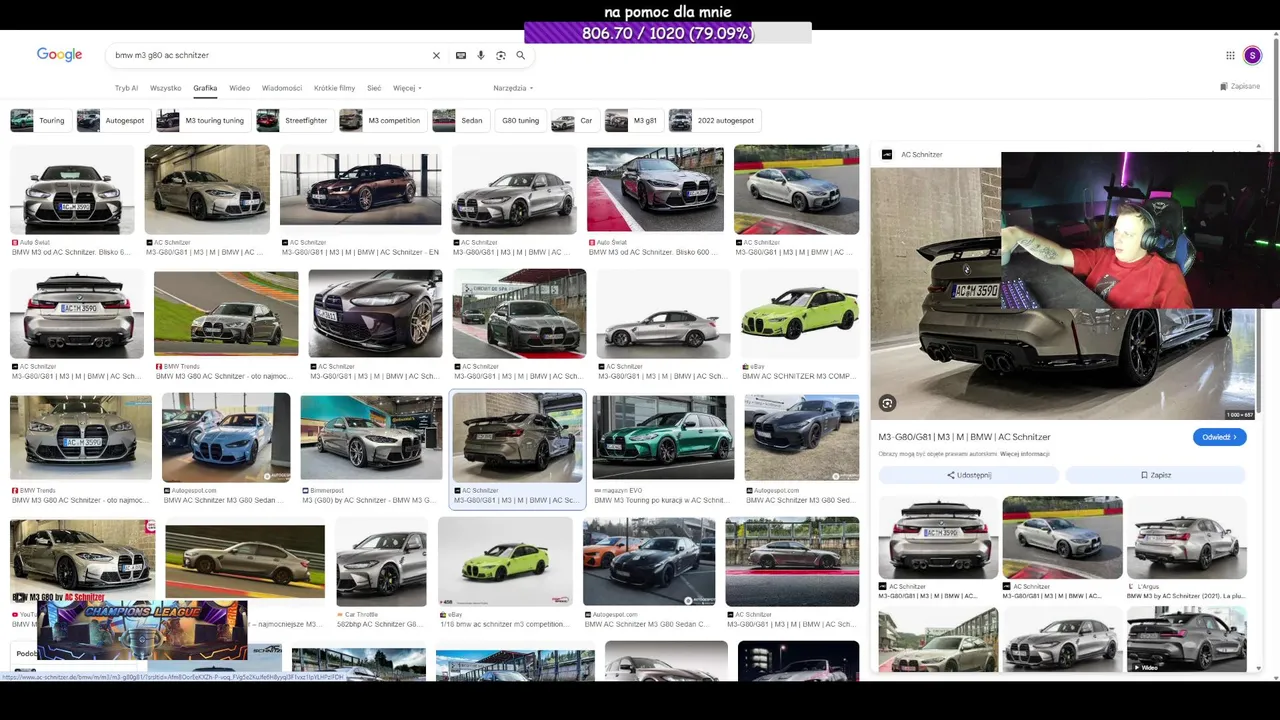Switch to the Tryb AI tab
Viewport: 1280px width, 720px height.
pyautogui.click(x=126, y=88)
